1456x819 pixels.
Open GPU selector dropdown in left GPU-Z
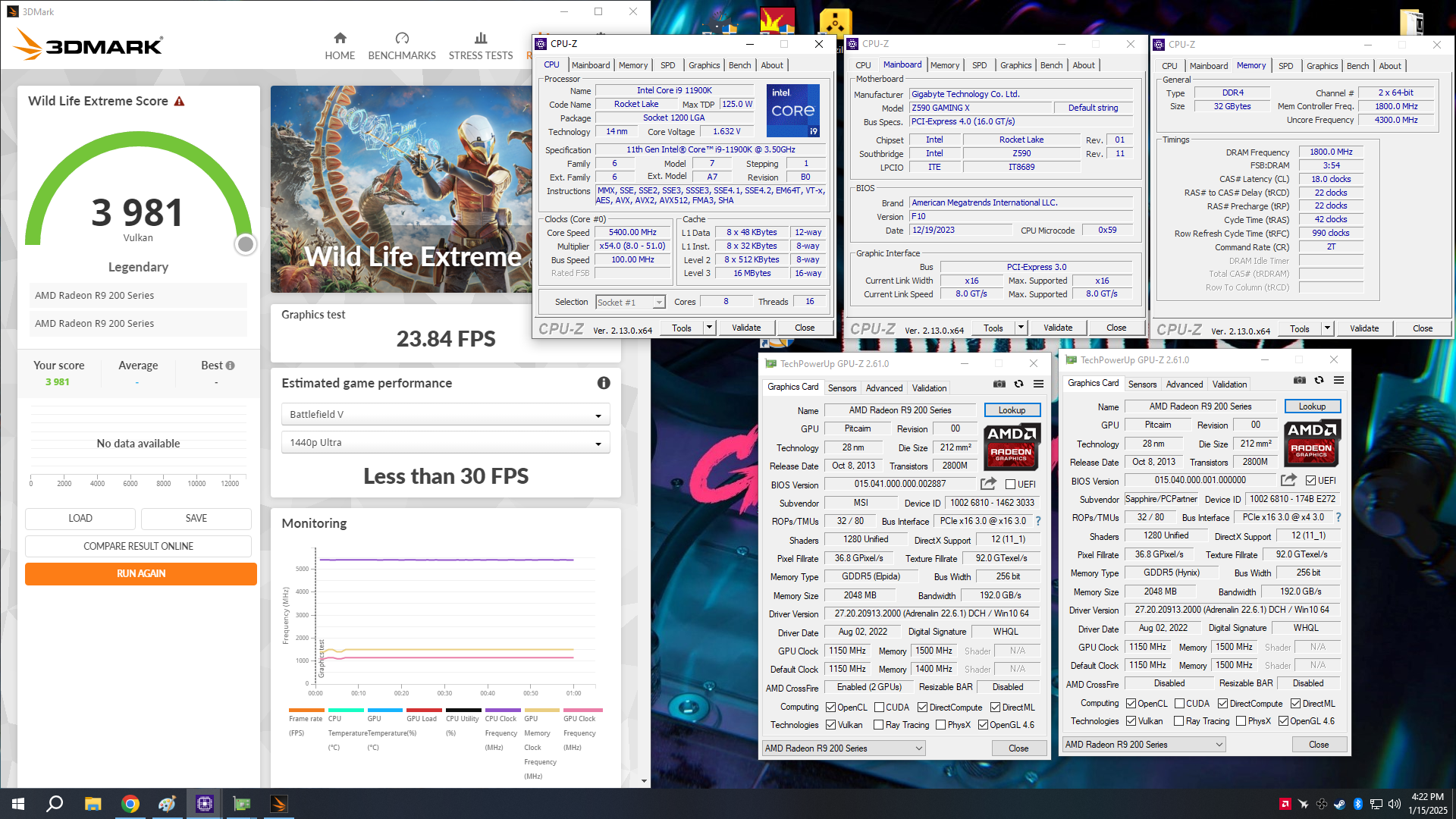pos(844,748)
